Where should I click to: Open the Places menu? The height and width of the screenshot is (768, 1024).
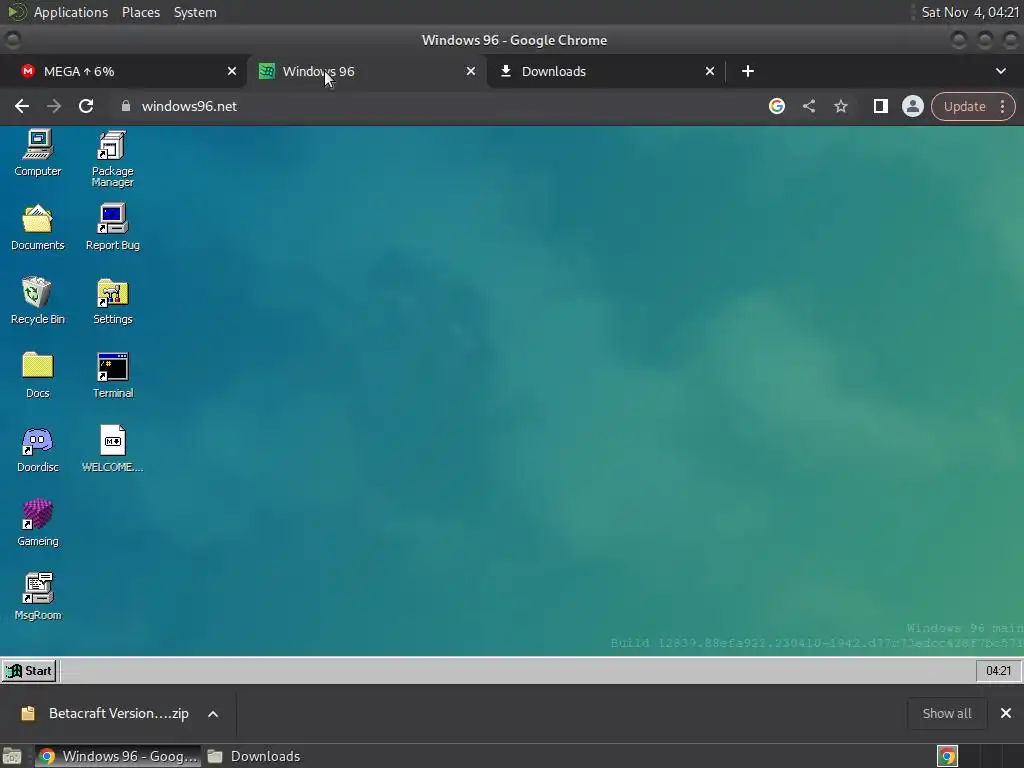pyautogui.click(x=140, y=12)
